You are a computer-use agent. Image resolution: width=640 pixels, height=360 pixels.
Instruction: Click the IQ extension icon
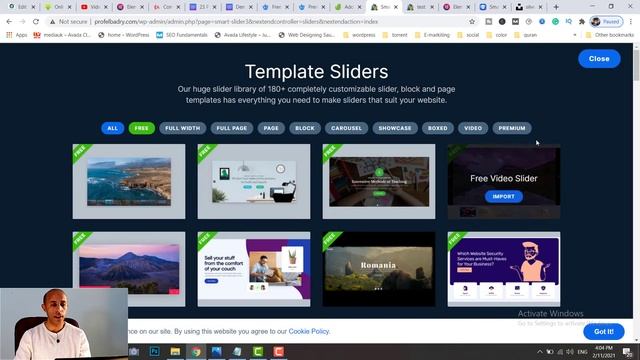[569, 22]
